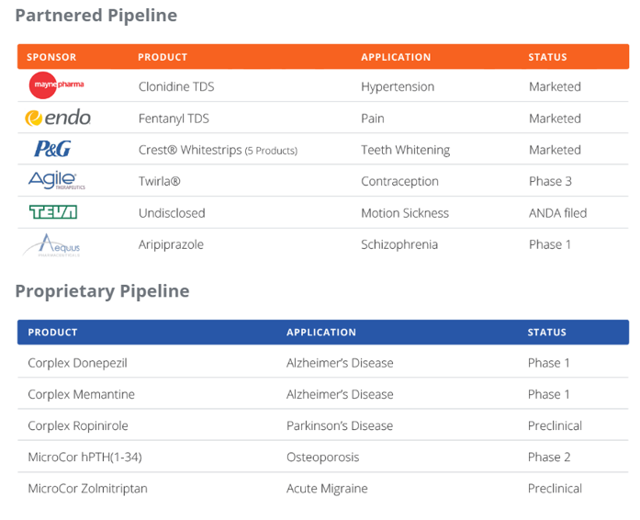
Task: Click the STATUS header in the orange table
Action: pos(548,57)
